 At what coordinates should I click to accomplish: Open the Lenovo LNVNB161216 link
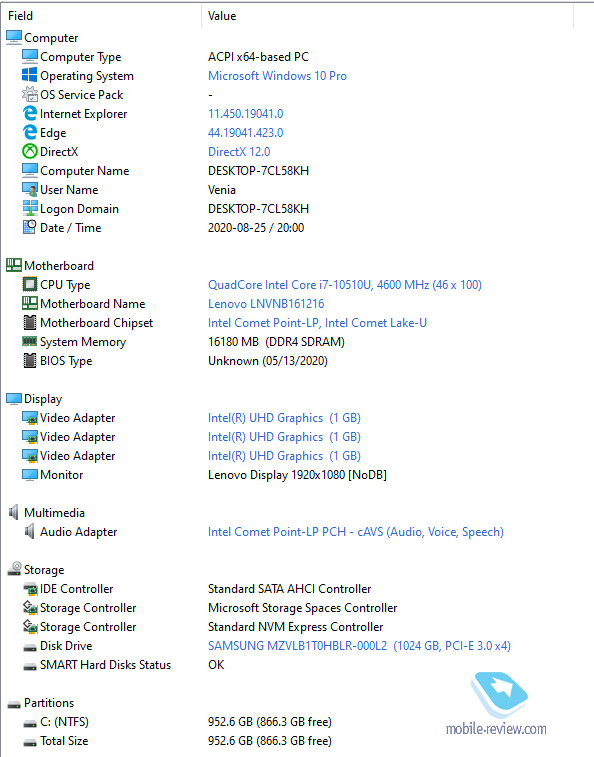pos(266,304)
